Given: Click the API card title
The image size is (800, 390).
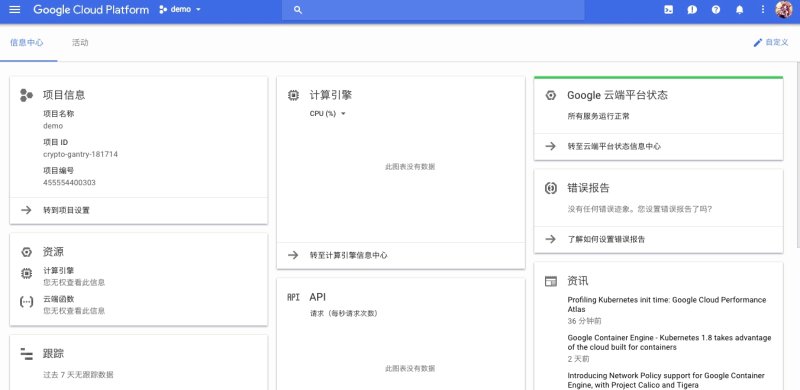Looking at the screenshot, I should coord(317,297).
